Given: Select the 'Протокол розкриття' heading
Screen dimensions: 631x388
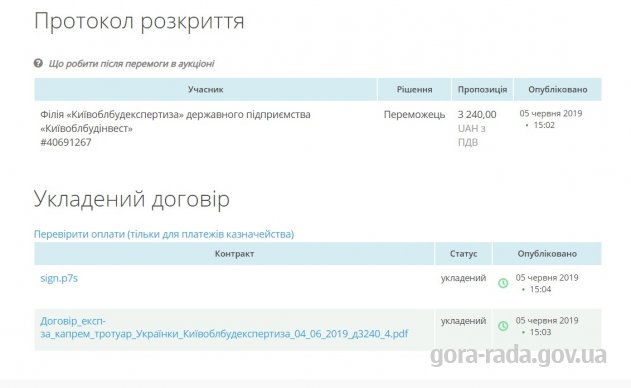Looking at the screenshot, I should tap(139, 21).
